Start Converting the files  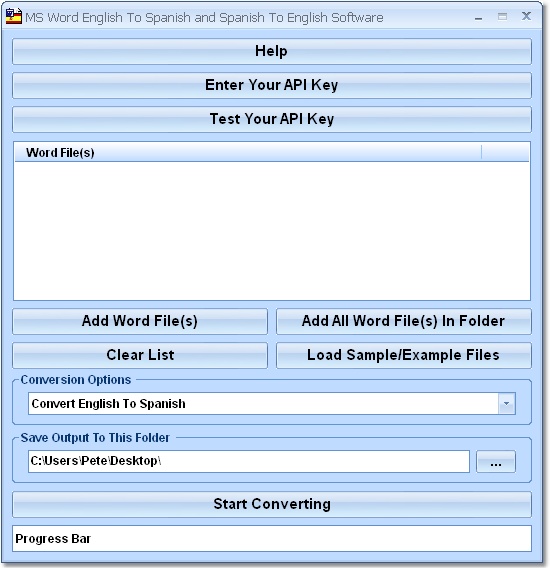(x=272, y=505)
